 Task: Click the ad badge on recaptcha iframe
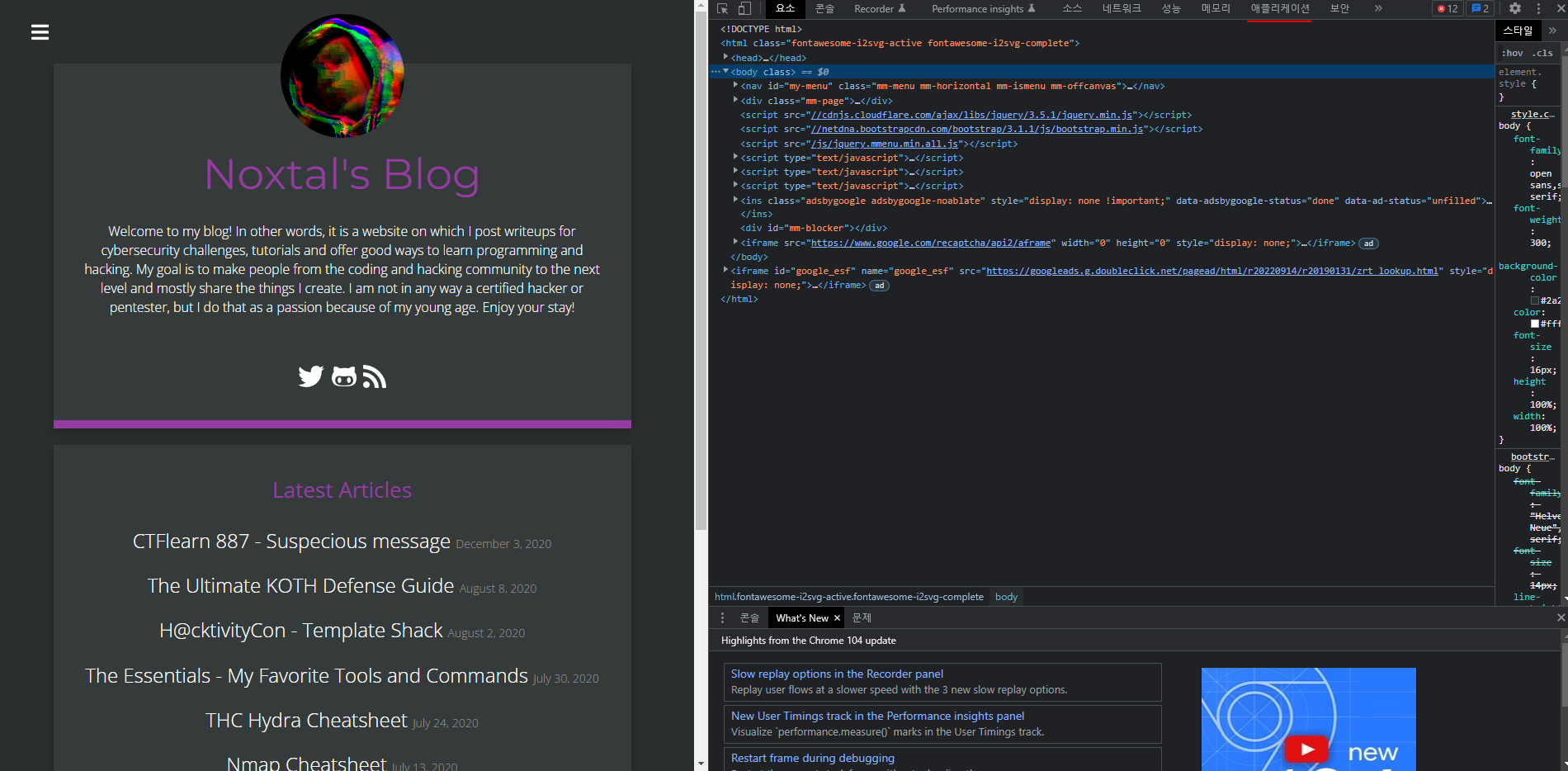click(1368, 244)
